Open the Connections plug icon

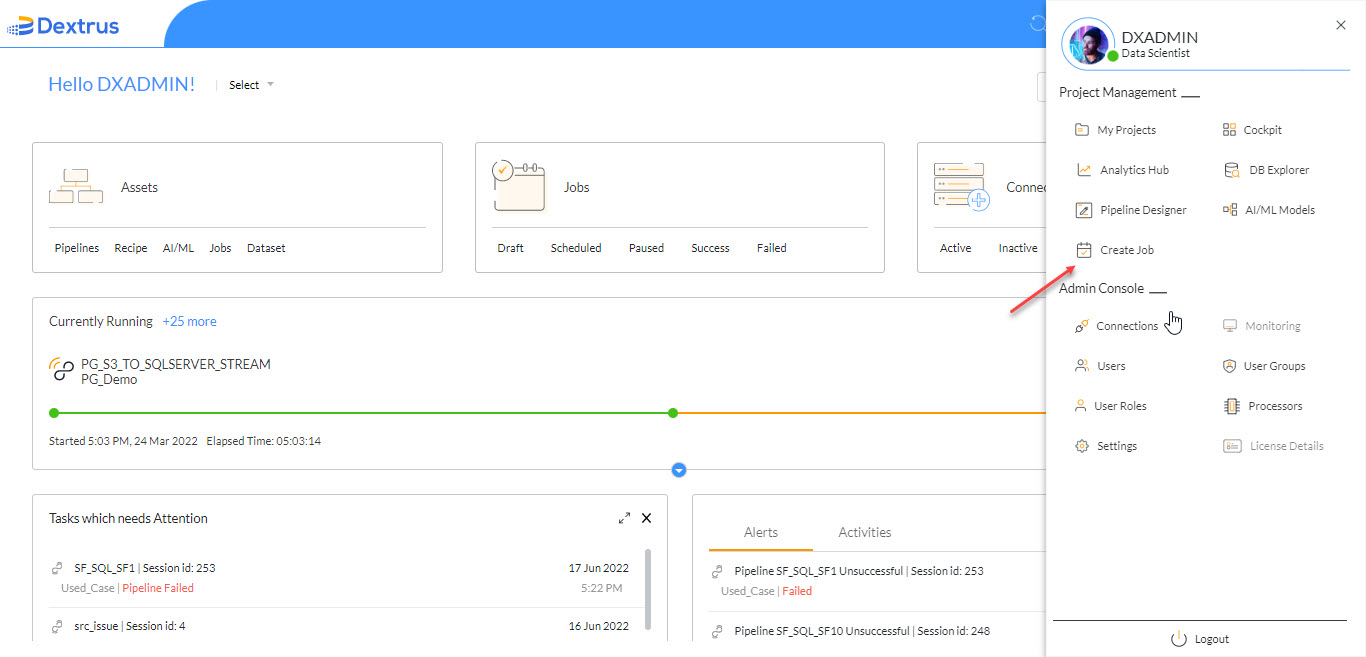(1082, 326)
